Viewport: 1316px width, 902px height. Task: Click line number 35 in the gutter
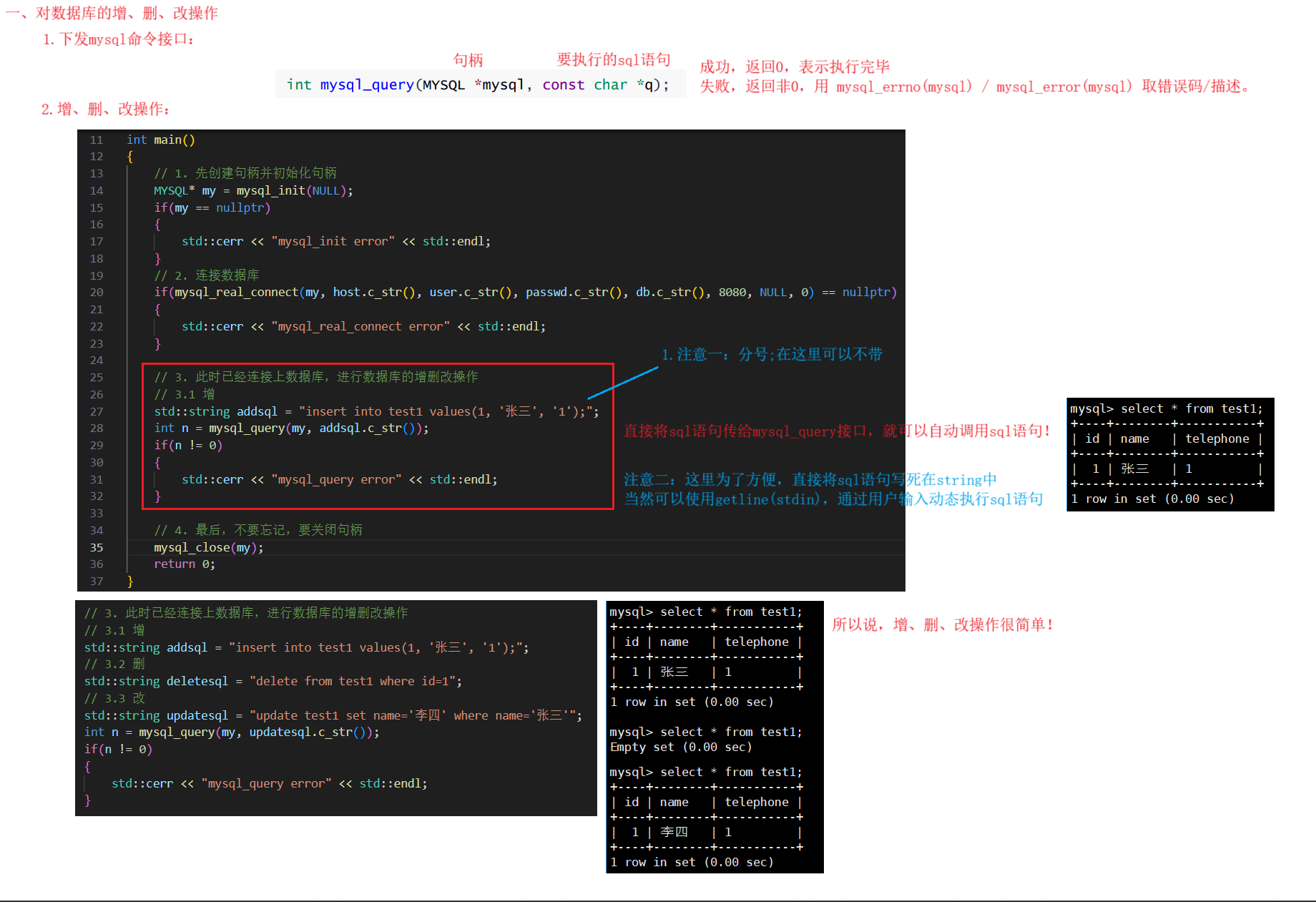97,547
